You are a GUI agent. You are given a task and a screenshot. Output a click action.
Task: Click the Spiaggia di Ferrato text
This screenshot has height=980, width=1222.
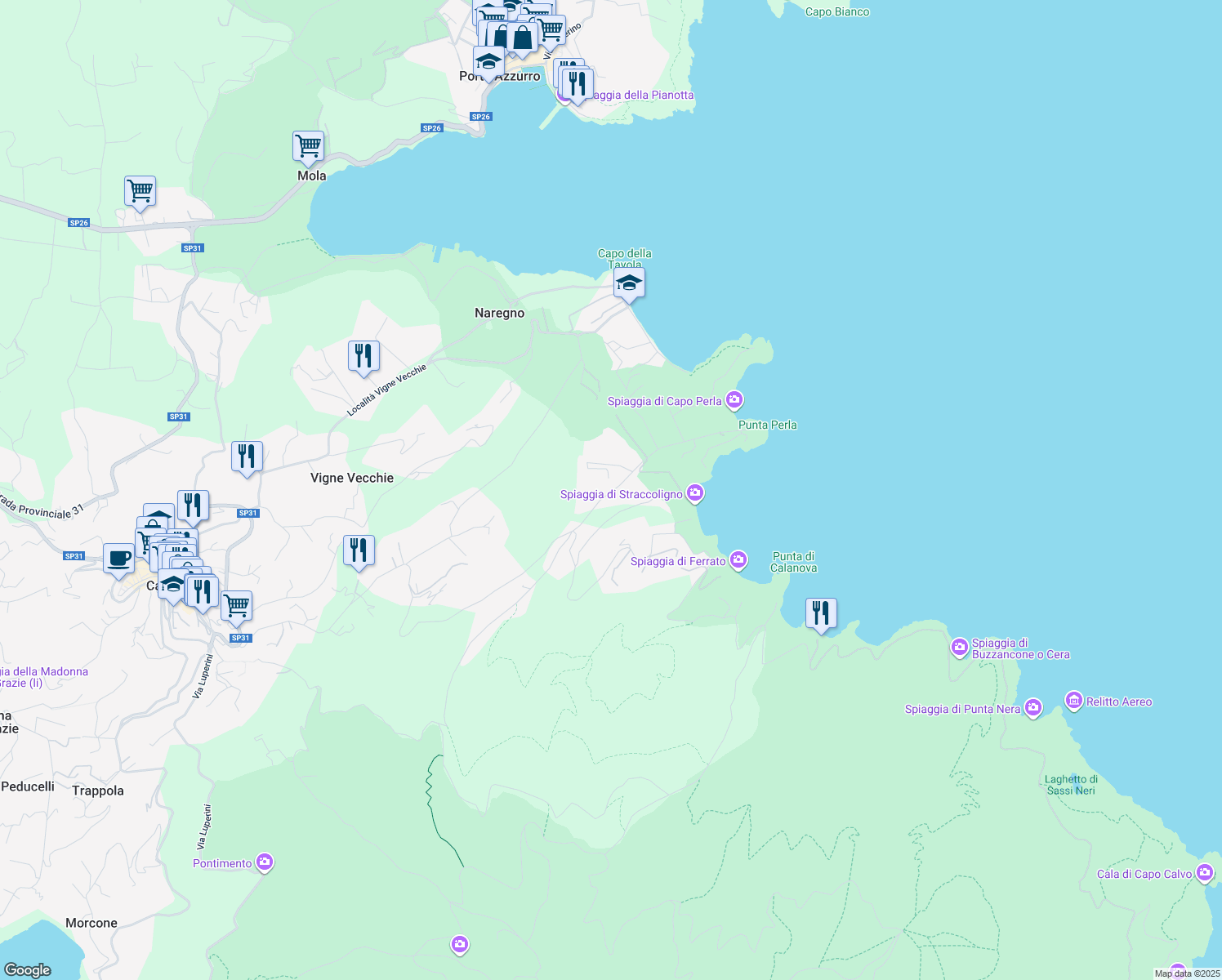click(678, 561)
